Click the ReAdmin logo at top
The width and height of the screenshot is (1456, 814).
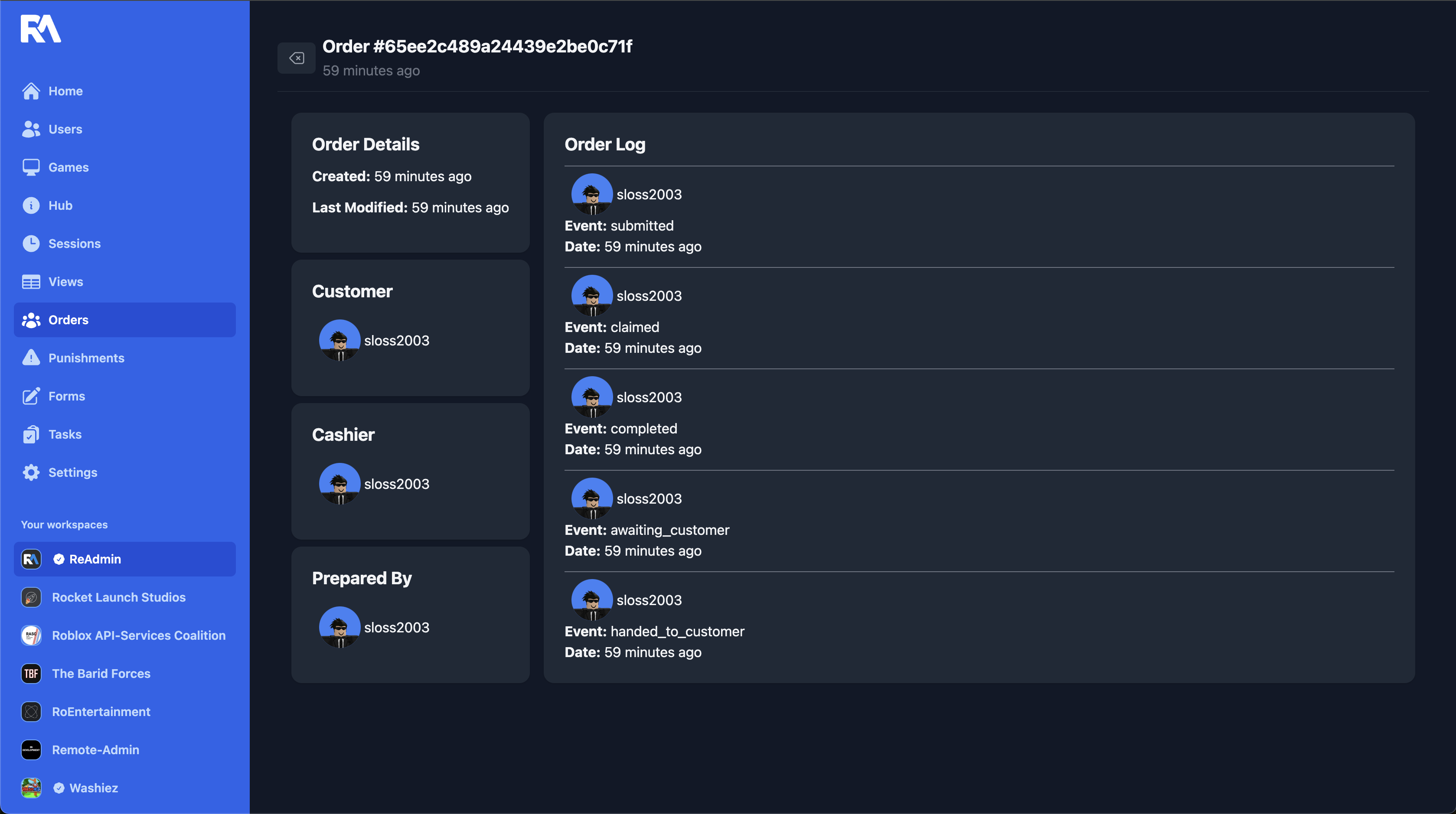[41, 29]
